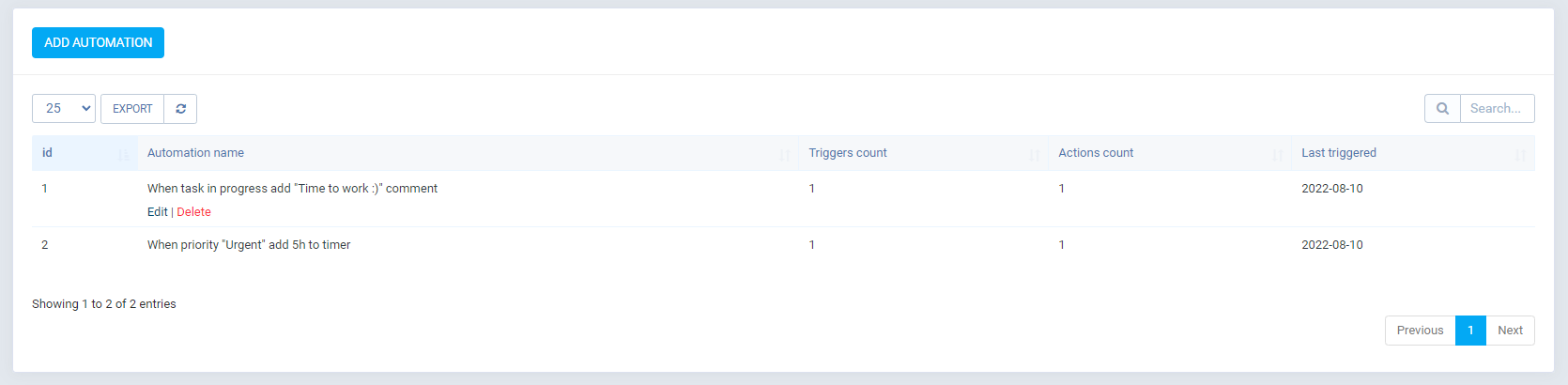Viewport: 1568px width, 385px height.
Task: Click Actions count sort arrows icon
Action: point(1277,155)
